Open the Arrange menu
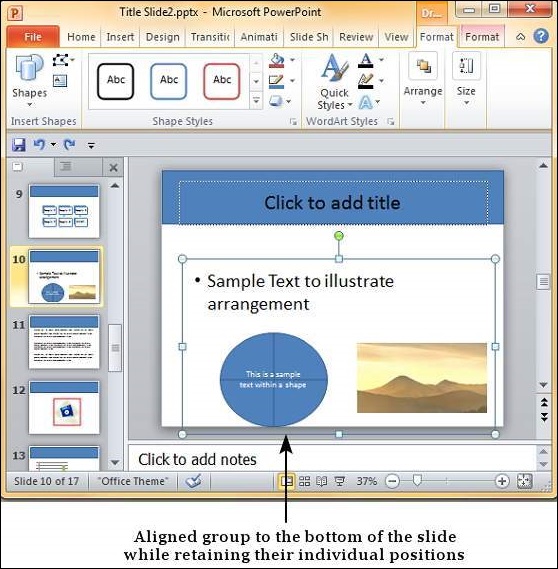Image resolution: width=558 pixels, height=569 pixels. [423, 79]
